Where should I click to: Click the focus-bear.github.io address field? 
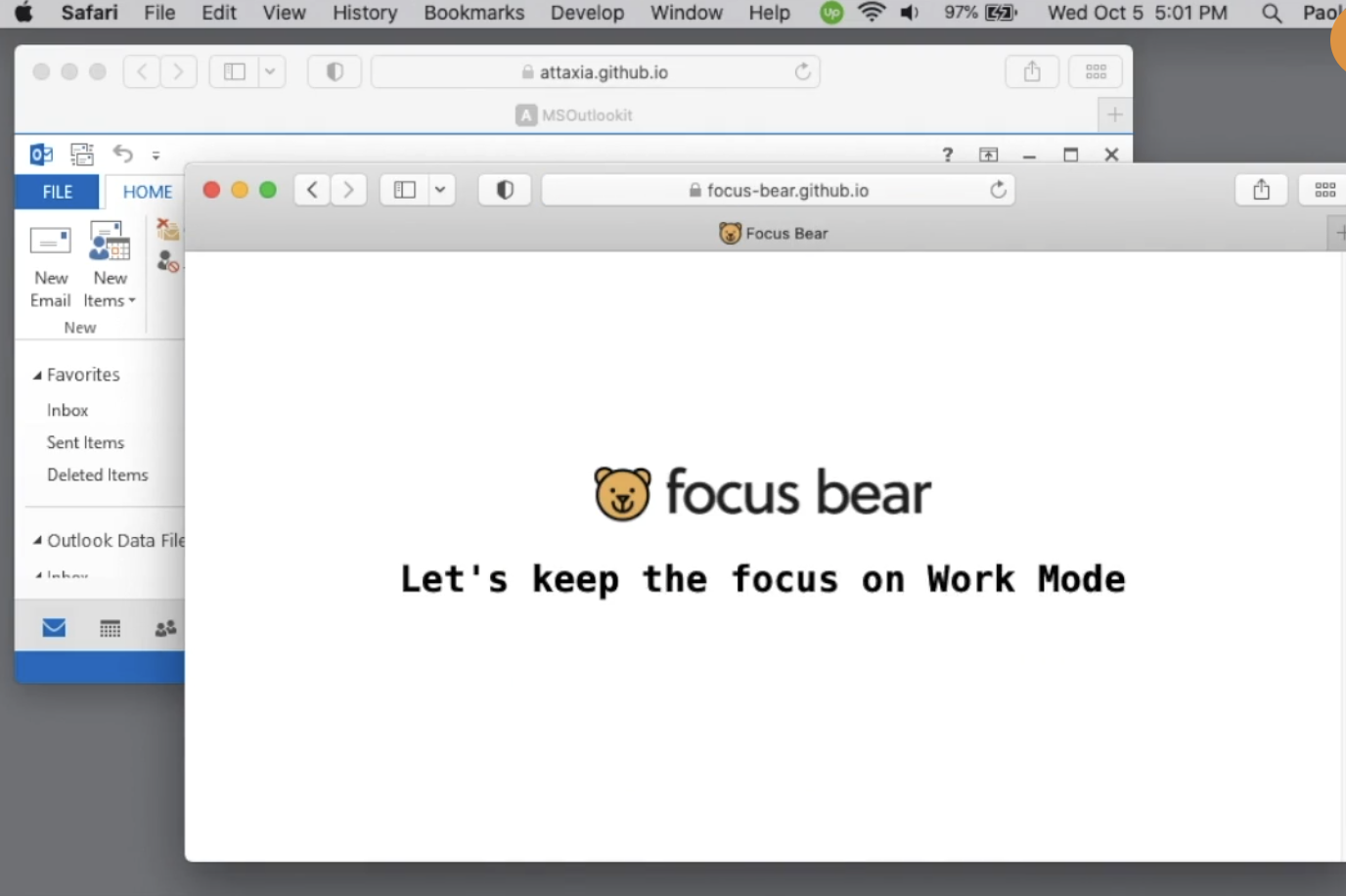(x=778, y=190)
